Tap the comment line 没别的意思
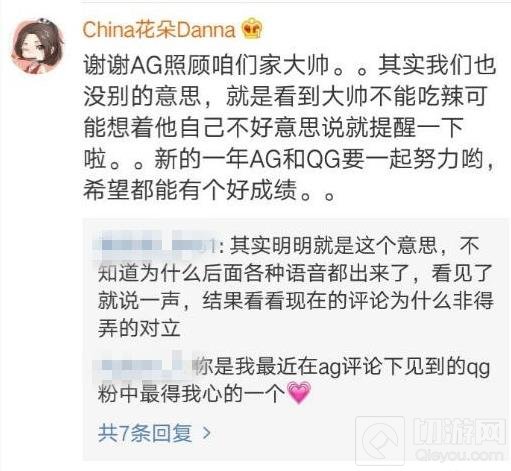This screenshot has width=511, height=471. click(x=285, y=97)
